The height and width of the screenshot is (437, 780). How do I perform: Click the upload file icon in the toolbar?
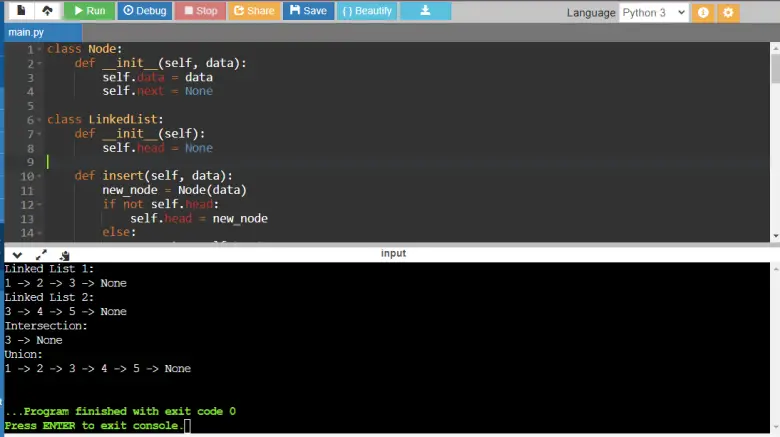(47, 11)
